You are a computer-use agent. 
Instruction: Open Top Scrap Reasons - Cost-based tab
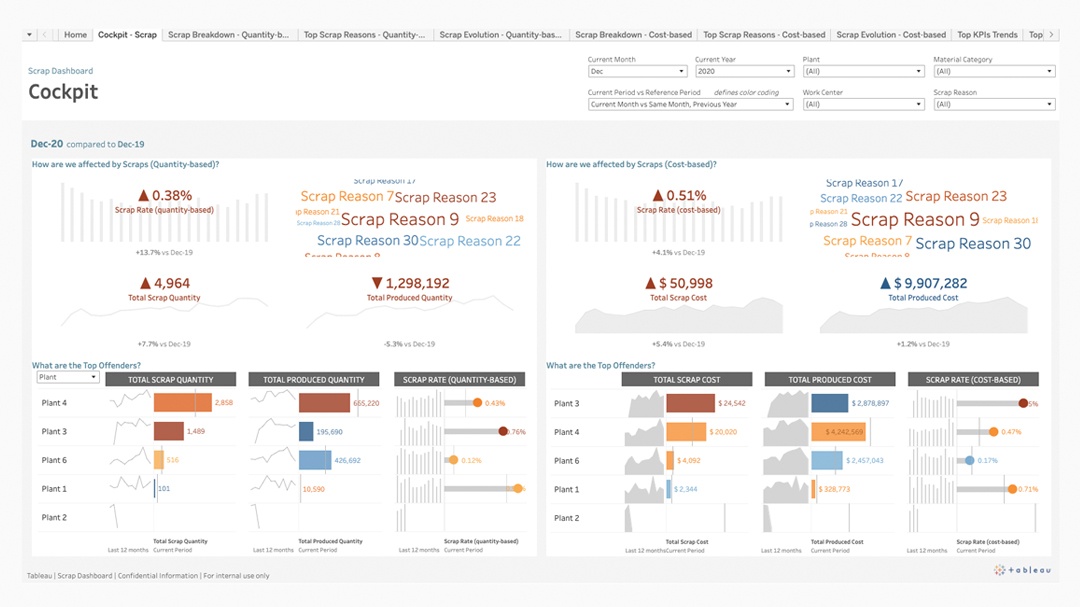tap(764, 34)
